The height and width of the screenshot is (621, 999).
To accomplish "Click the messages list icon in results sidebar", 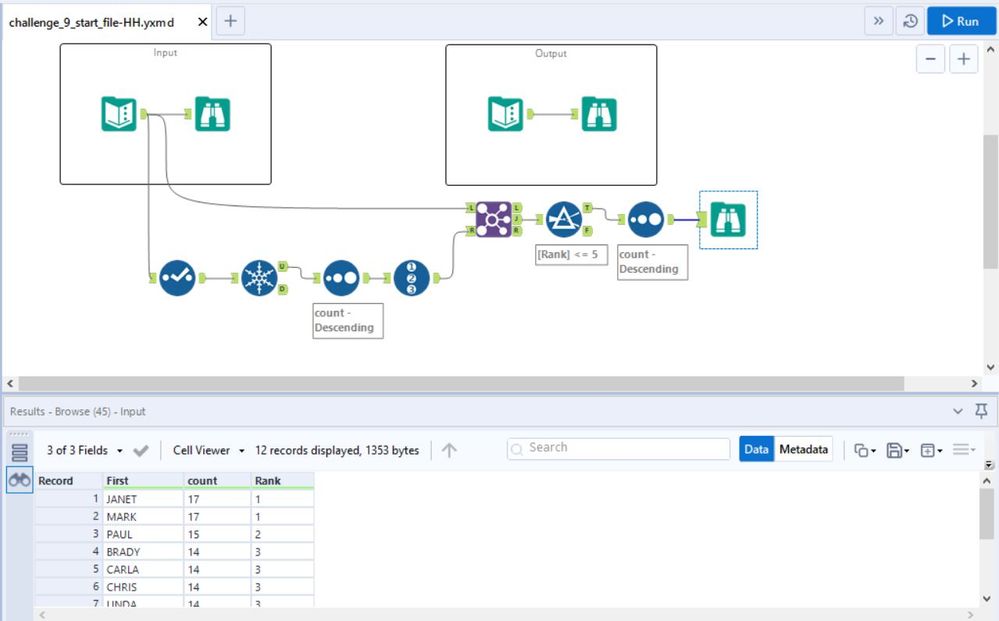I will coord(20,453).
